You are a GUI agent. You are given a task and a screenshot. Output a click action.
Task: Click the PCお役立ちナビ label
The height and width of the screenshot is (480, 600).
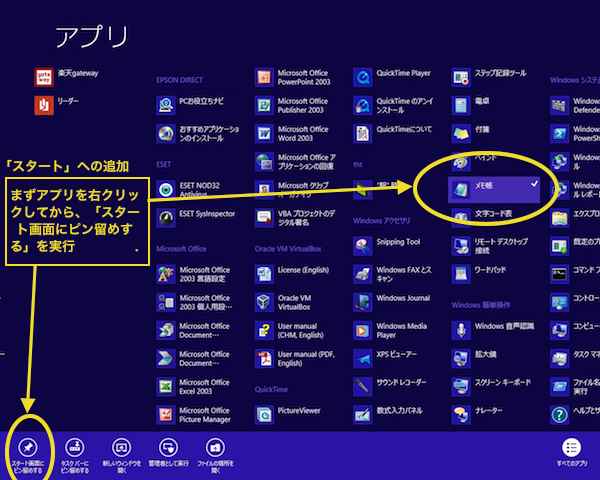tap(201, 101)
